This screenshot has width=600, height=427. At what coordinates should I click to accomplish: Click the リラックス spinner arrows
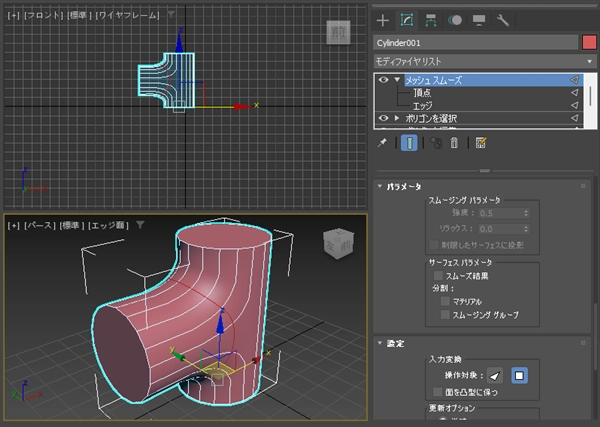[526, 229]
